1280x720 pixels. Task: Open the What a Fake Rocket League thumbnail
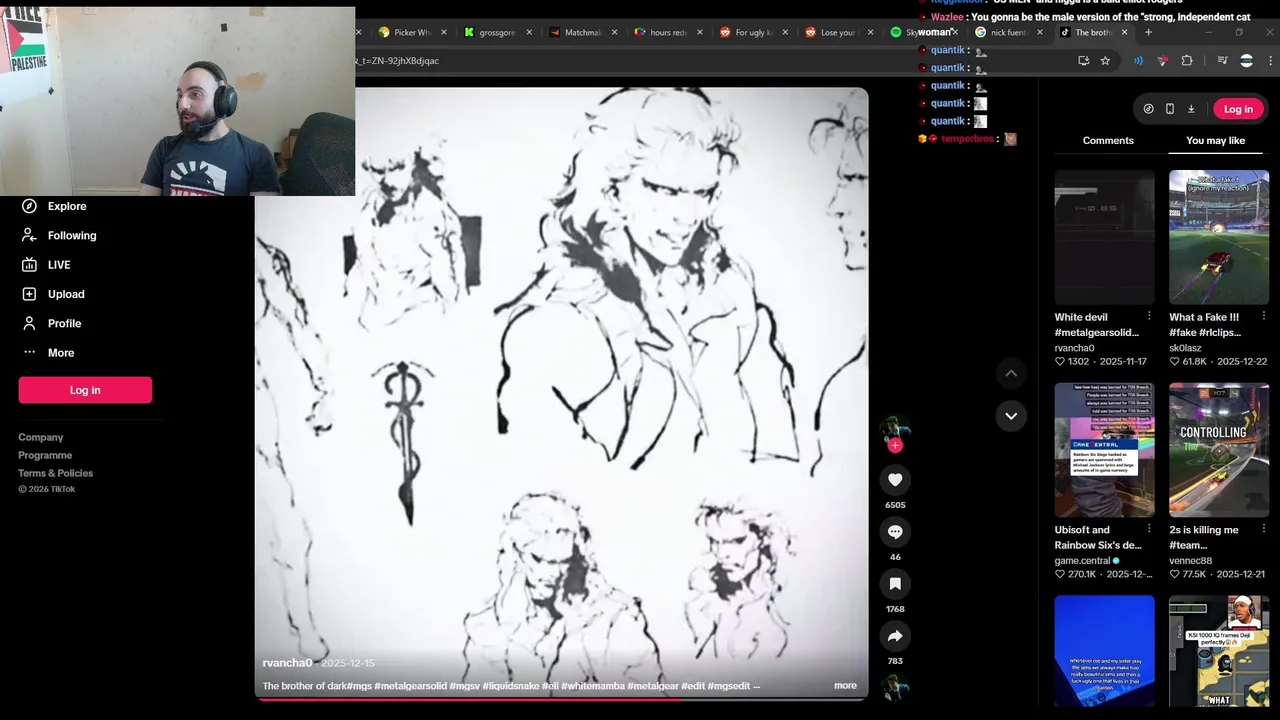(x=1219, y=237)
